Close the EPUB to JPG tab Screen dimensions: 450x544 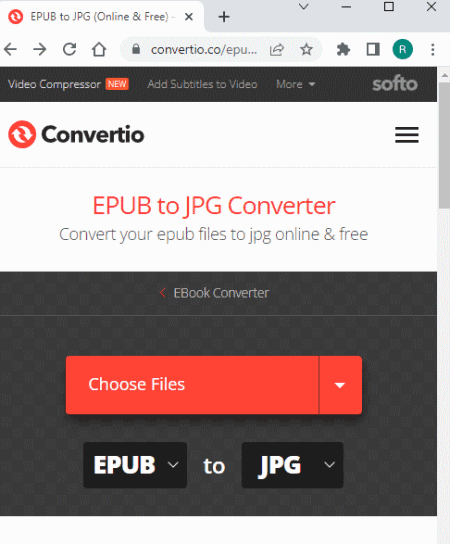(189, 17)
